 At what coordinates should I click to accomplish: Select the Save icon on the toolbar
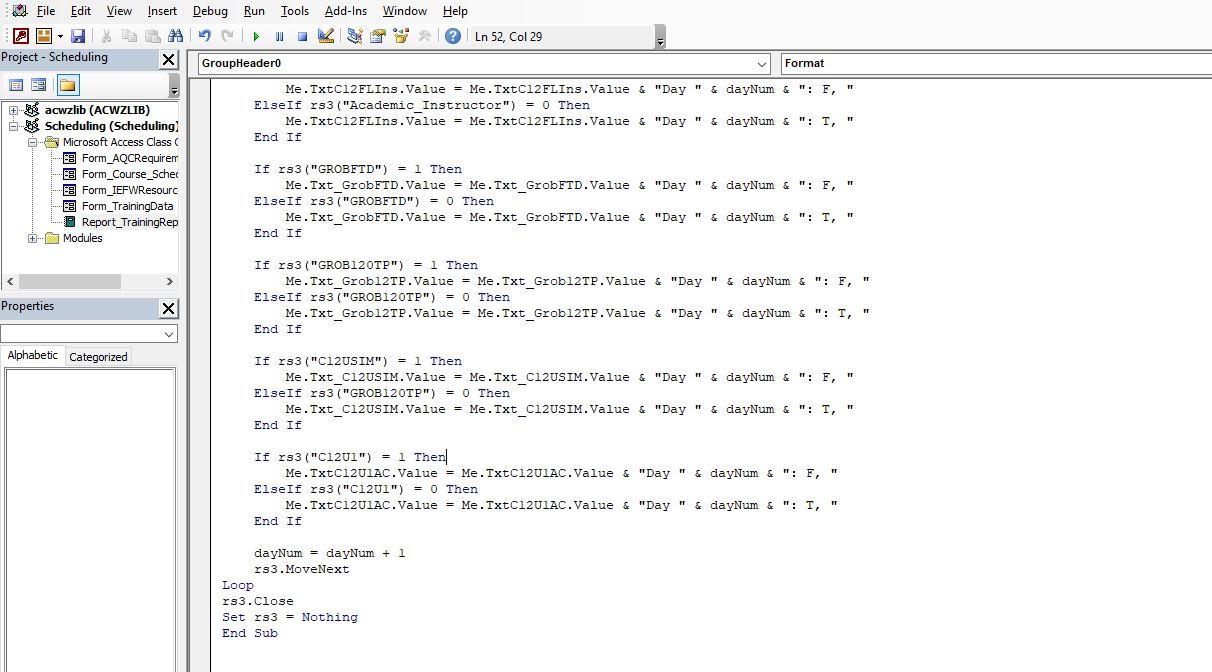click(x=80, y=35)
